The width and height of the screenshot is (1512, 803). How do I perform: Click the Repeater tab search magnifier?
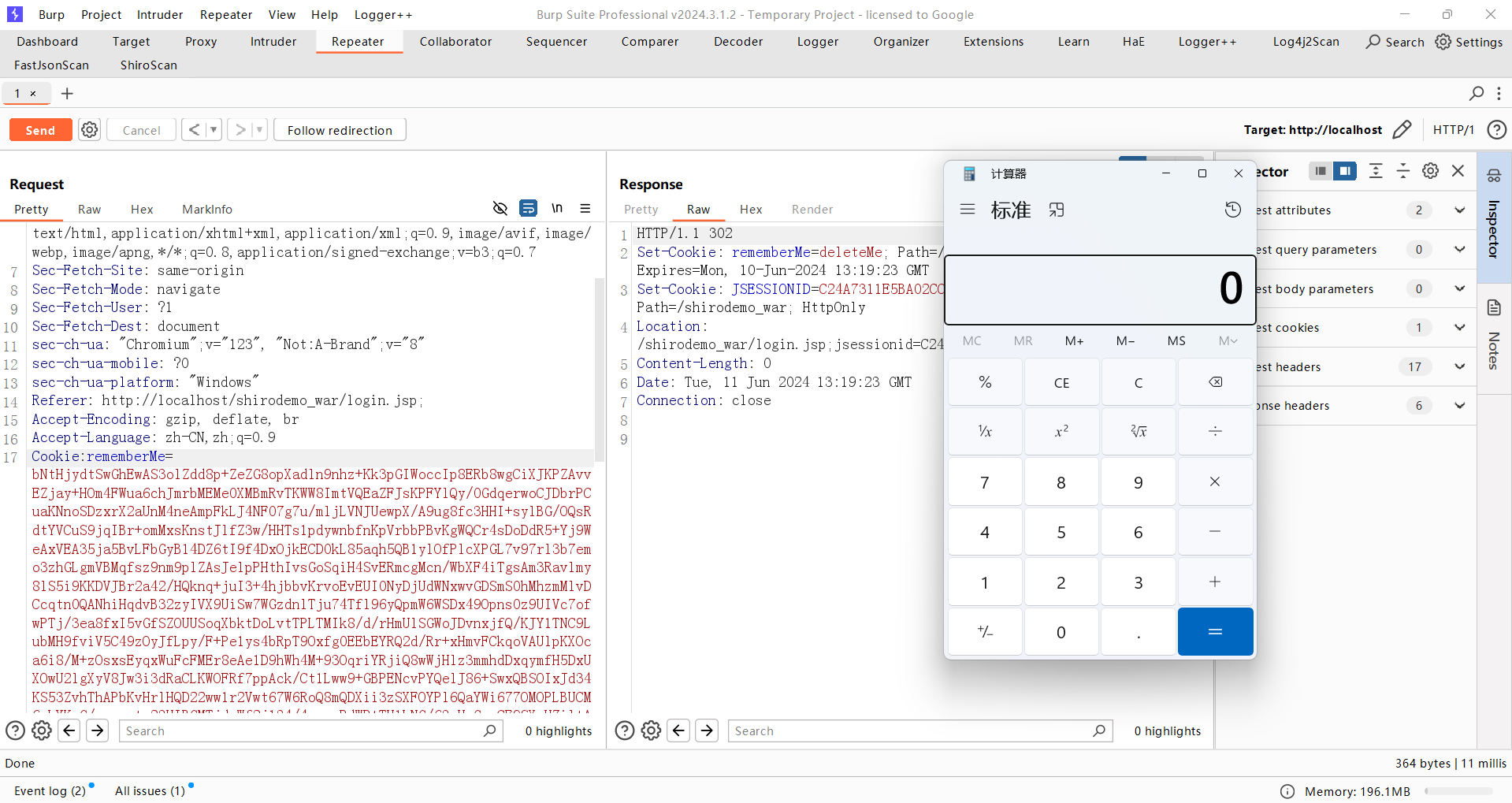tap(1477, 93)
